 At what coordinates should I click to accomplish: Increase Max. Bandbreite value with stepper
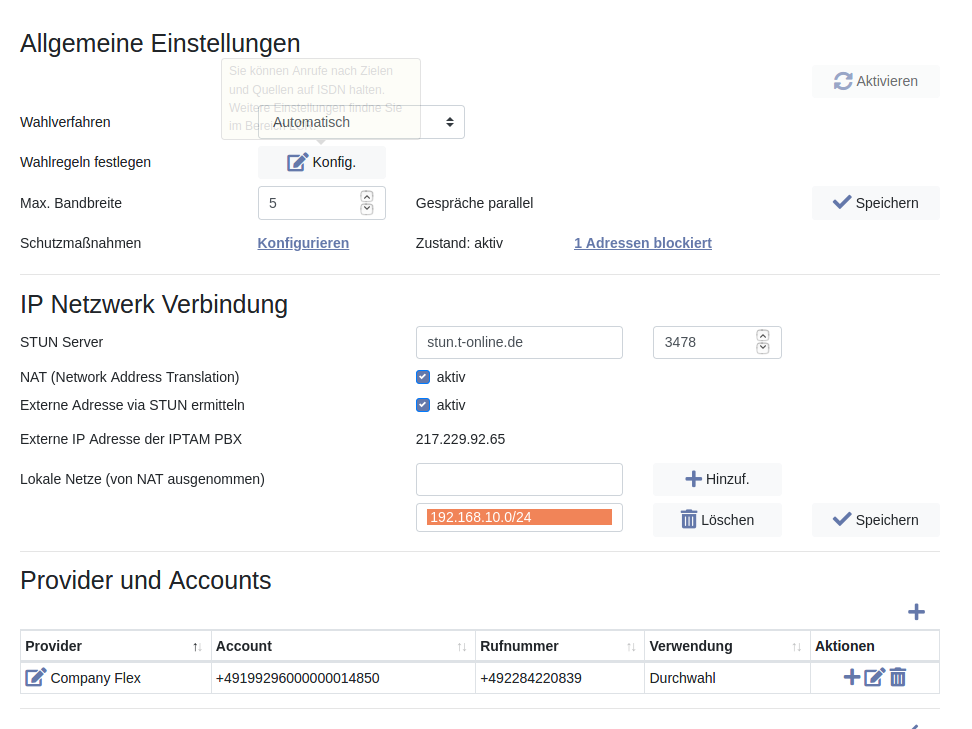click(x=367, y=197)
